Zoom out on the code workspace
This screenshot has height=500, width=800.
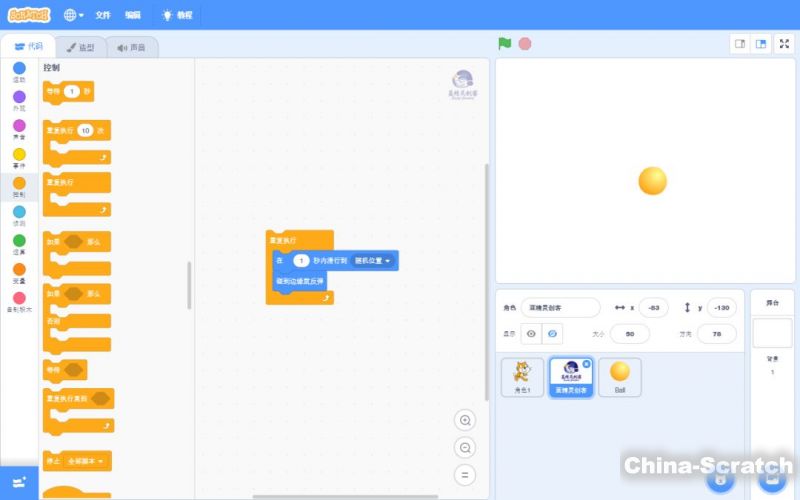click(x=465, y=448)
